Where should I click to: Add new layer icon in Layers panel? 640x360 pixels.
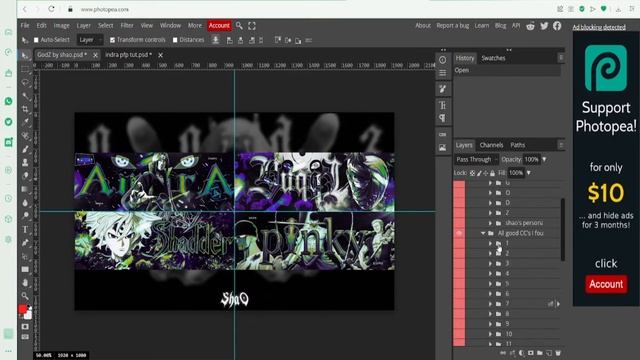(x=549, y=353)
